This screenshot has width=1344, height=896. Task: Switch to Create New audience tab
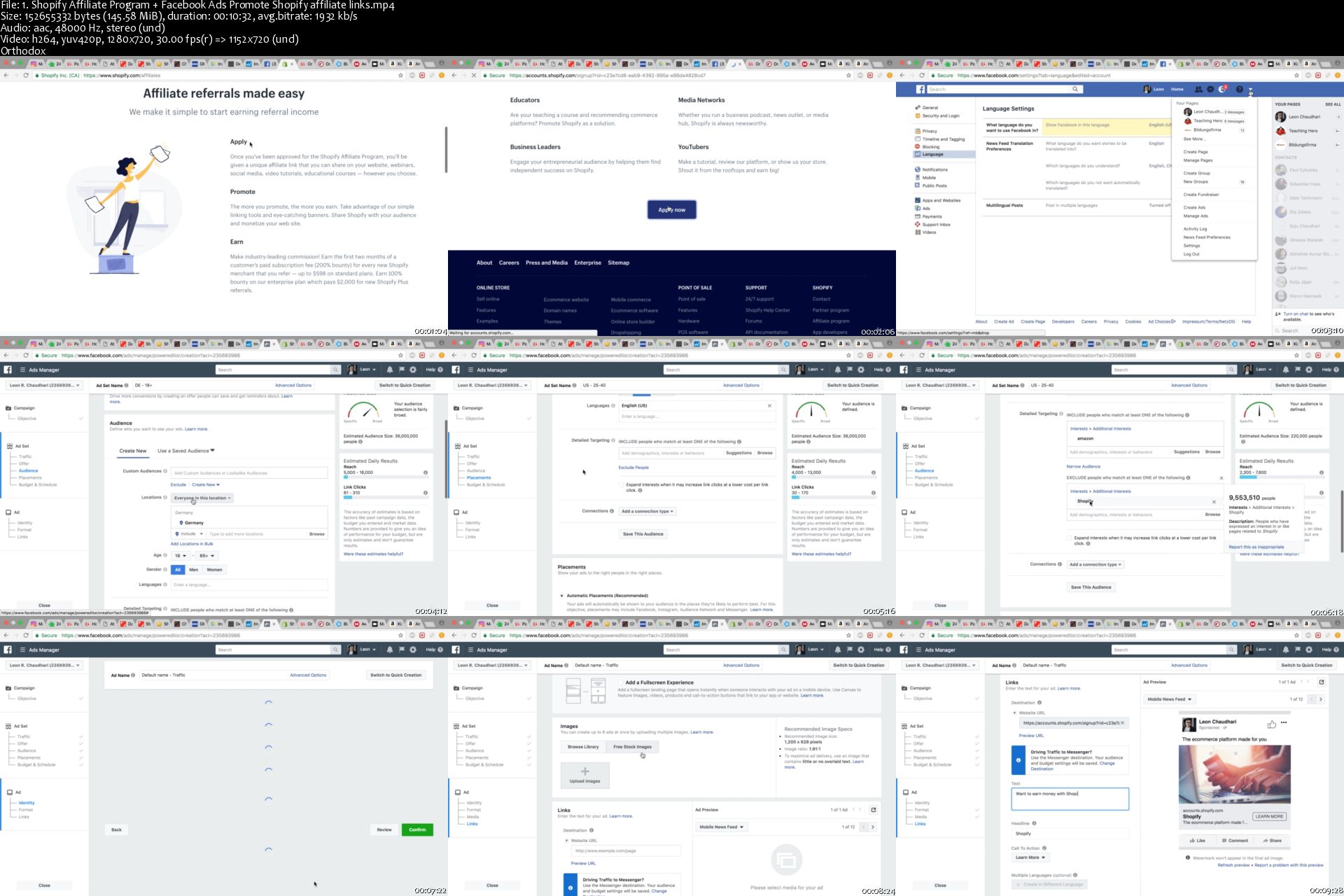[x=133, y=451]
